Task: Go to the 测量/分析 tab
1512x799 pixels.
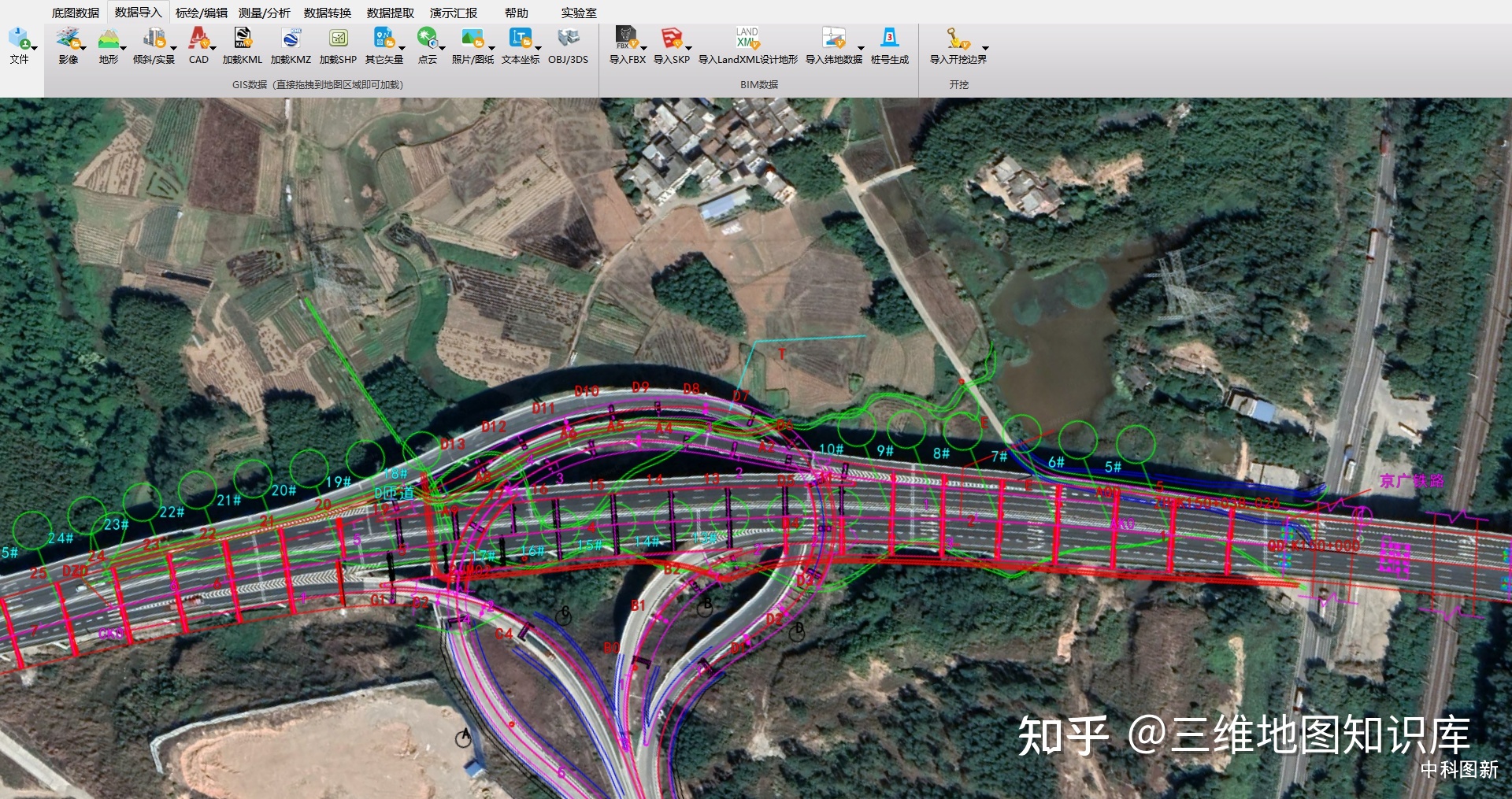Action: tap(265, 13)
